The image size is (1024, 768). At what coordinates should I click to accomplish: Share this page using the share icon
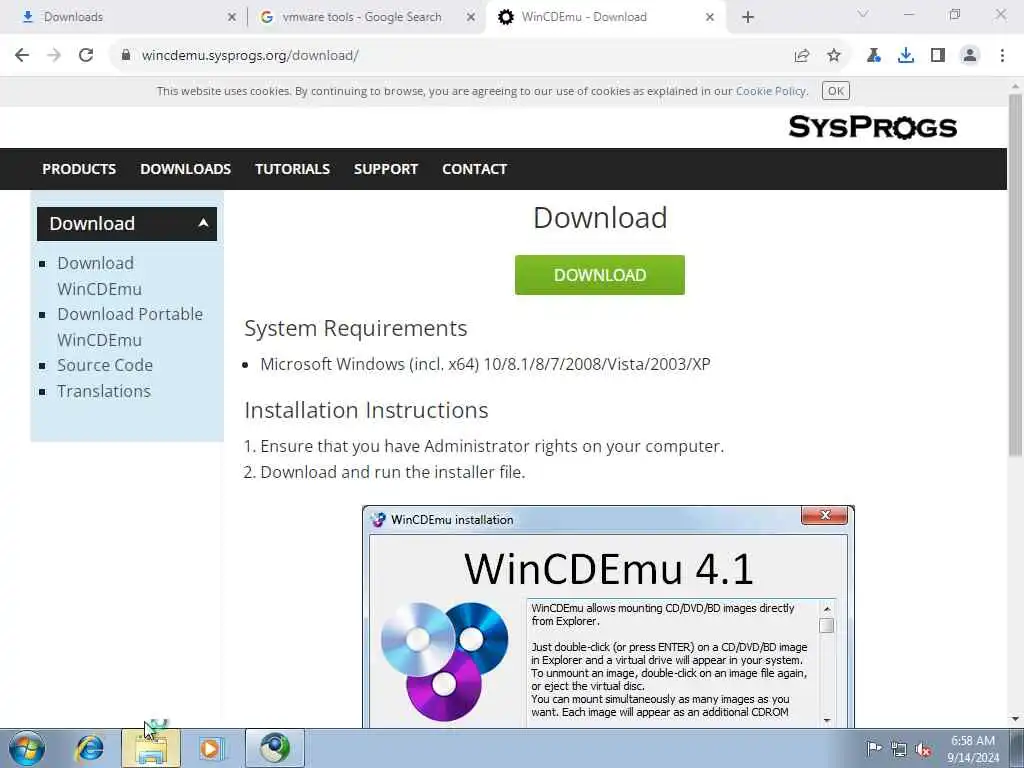tap(802, 56)
